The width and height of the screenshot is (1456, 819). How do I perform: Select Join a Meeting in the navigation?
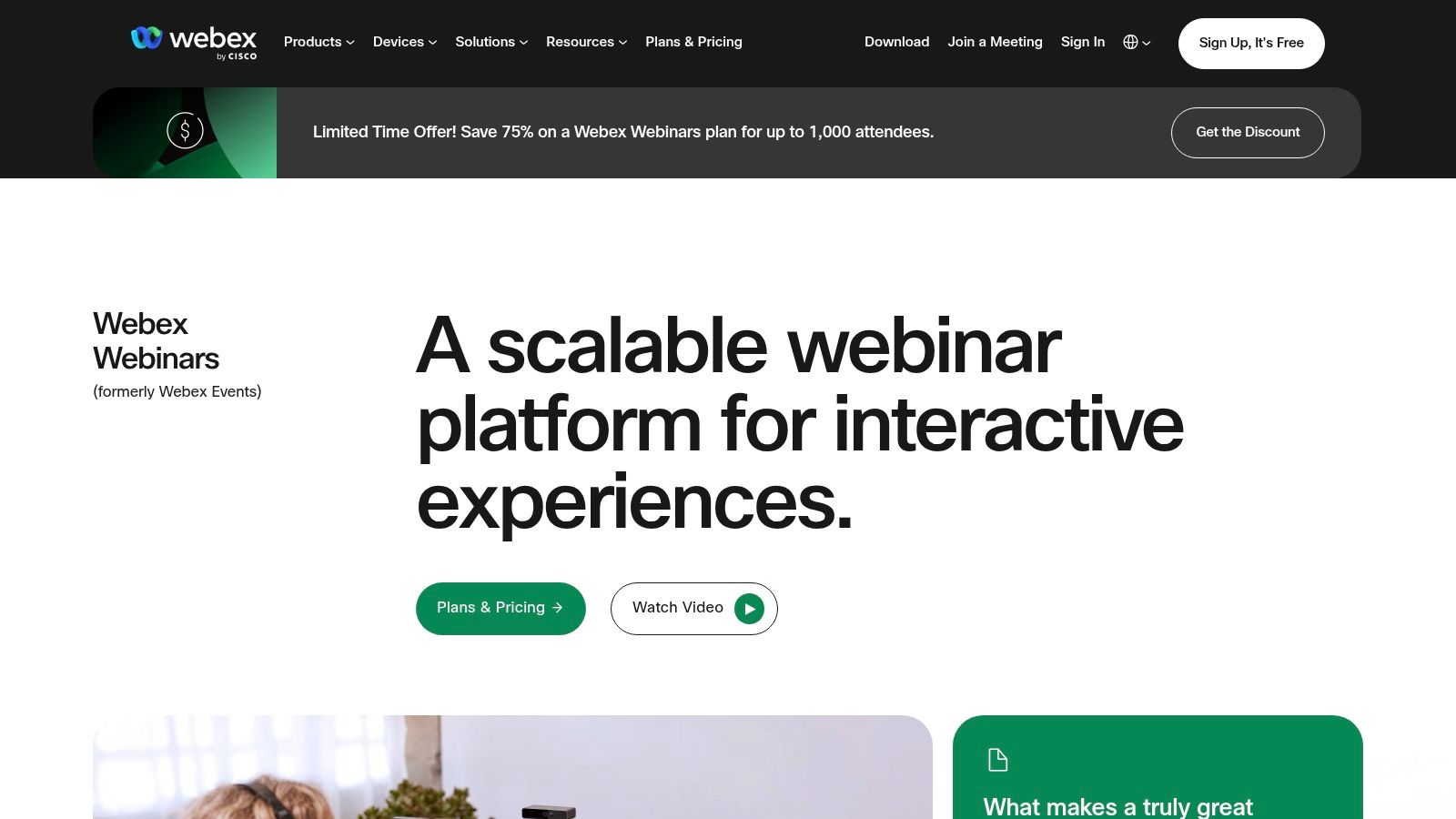(x=995, y=42)
